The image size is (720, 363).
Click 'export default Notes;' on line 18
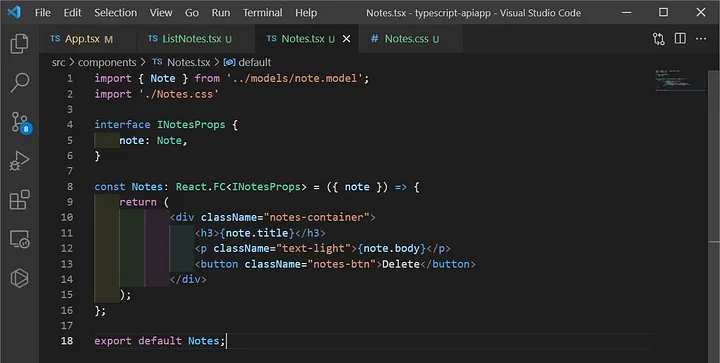click(160, 341)
